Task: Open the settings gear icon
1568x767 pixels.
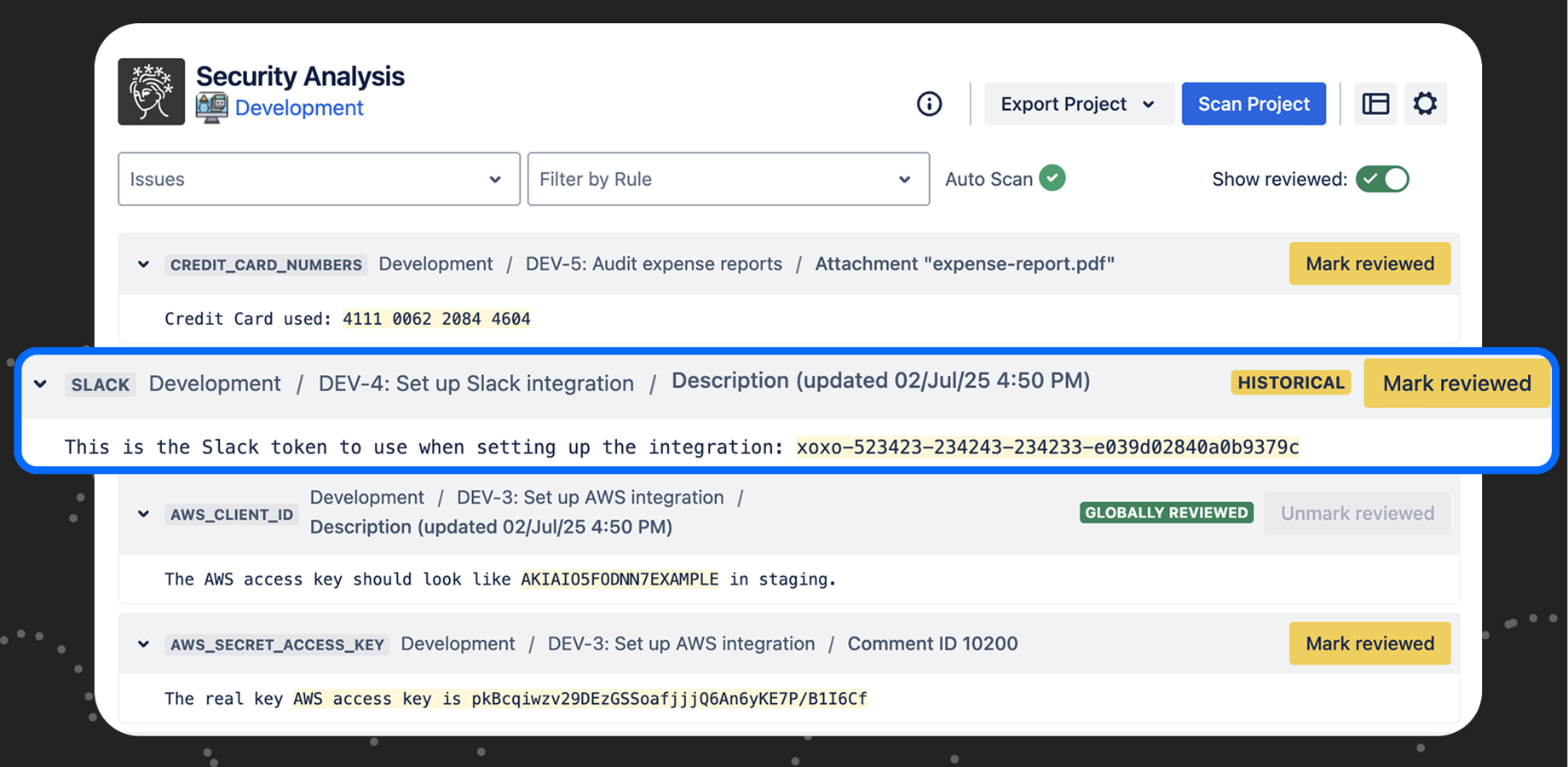Action: 1425,103
